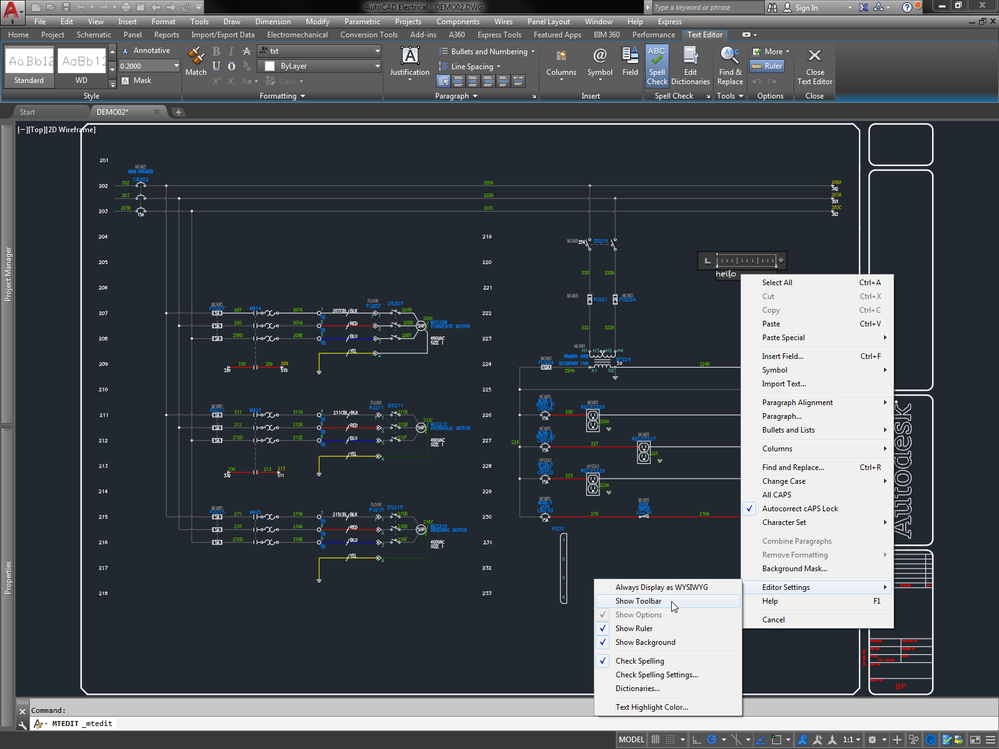Switch to the Schematic ribbon tab

tap(94, 35)
